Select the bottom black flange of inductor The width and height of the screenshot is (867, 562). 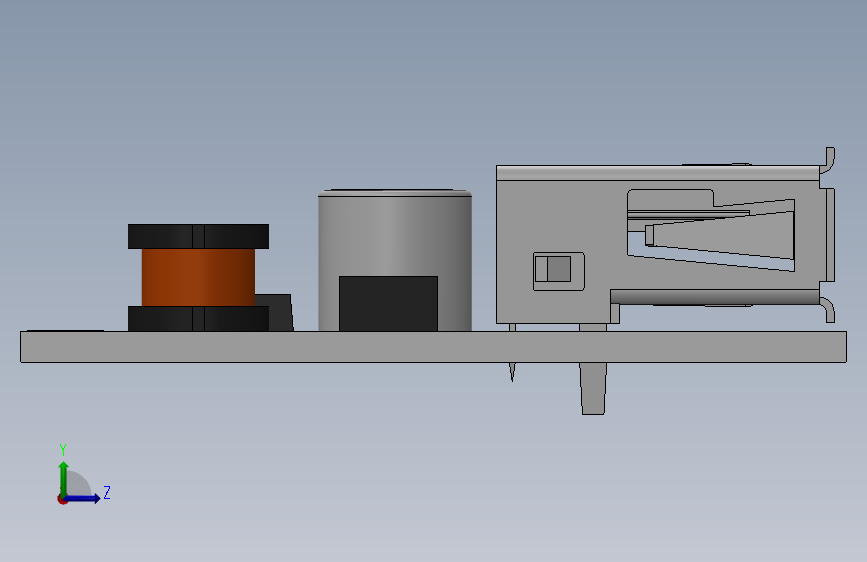198,319
